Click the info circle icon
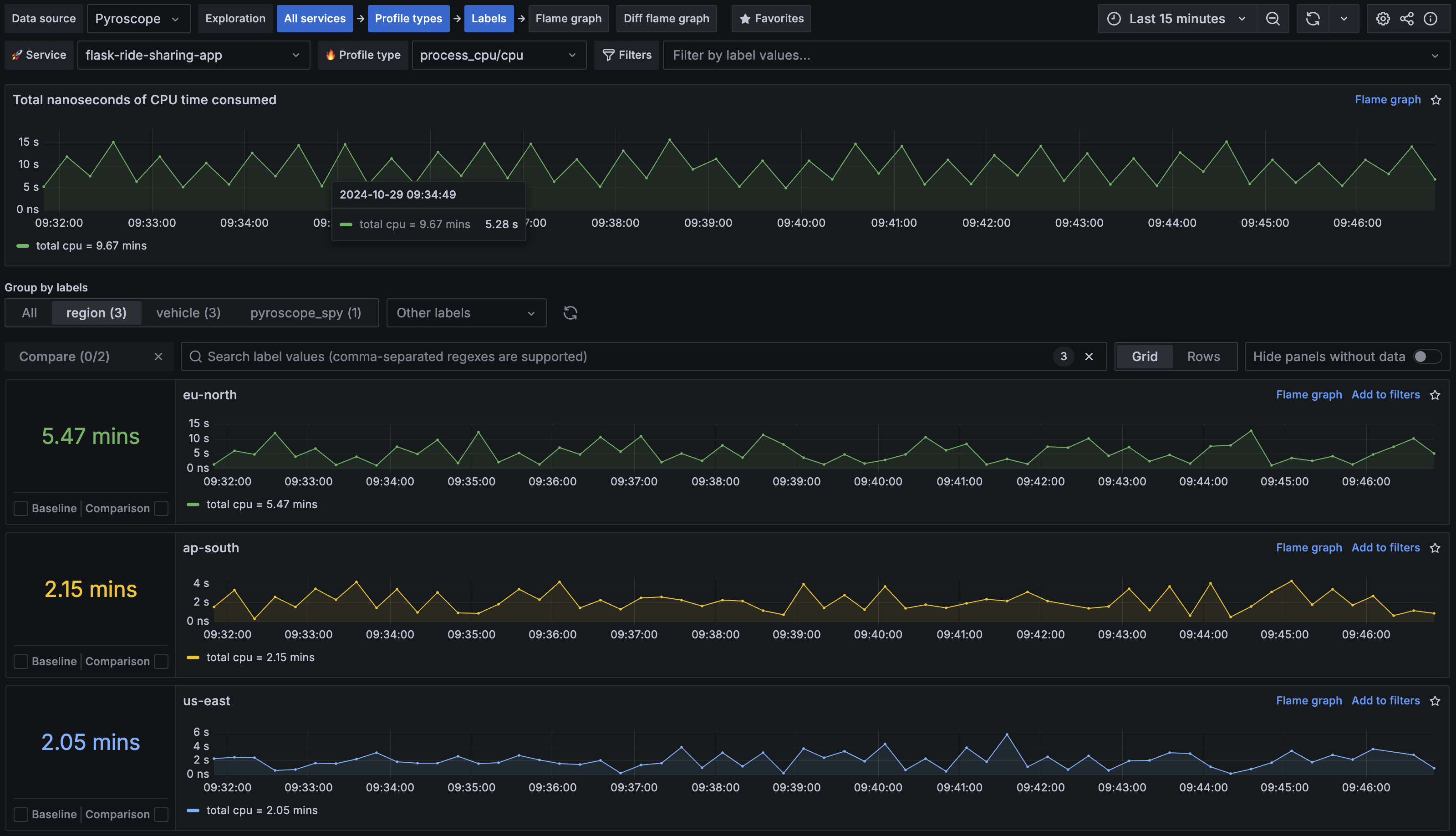 [1430, 19]
